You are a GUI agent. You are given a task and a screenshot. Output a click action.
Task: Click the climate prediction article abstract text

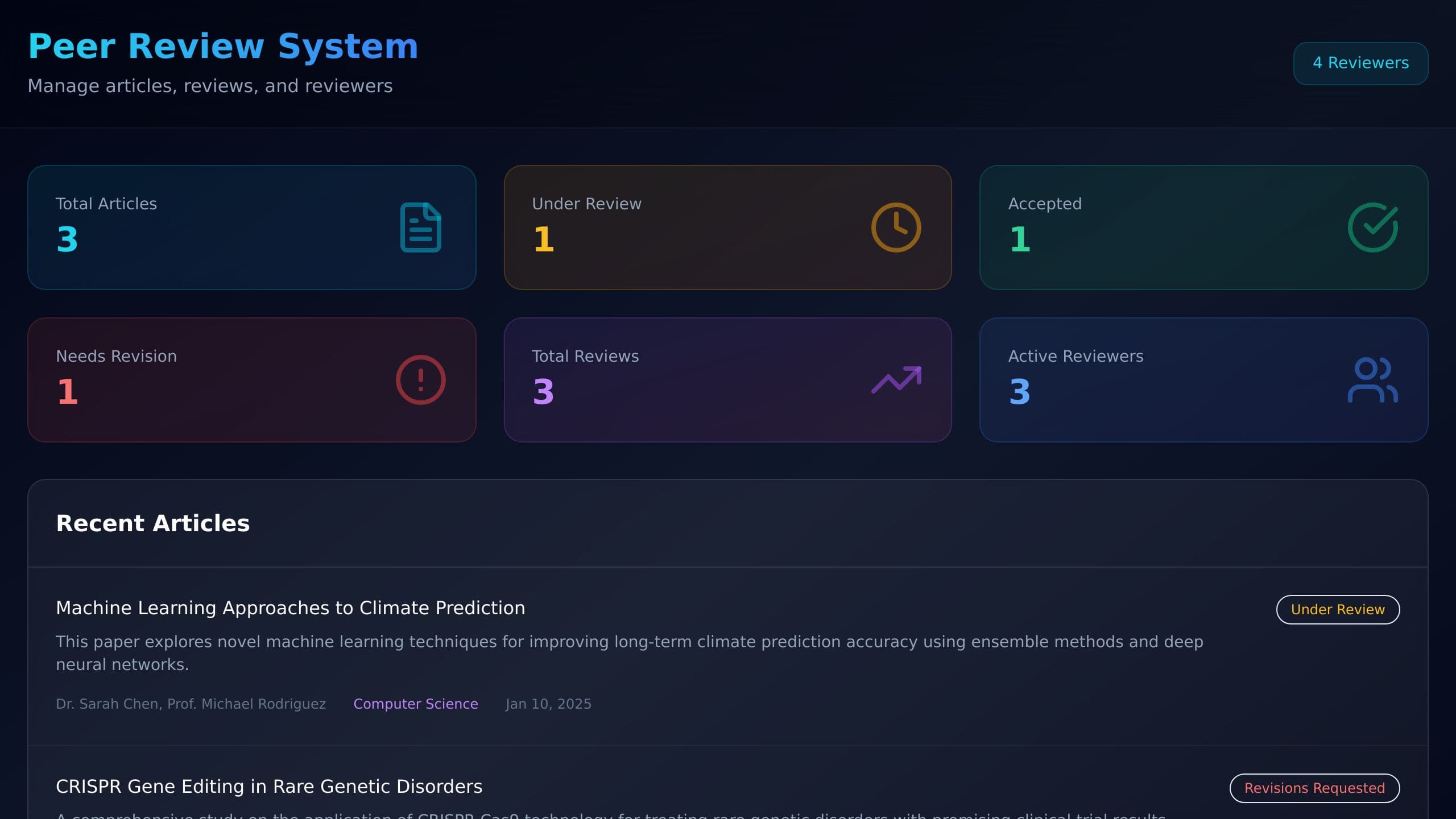click(x=629, y=653)
